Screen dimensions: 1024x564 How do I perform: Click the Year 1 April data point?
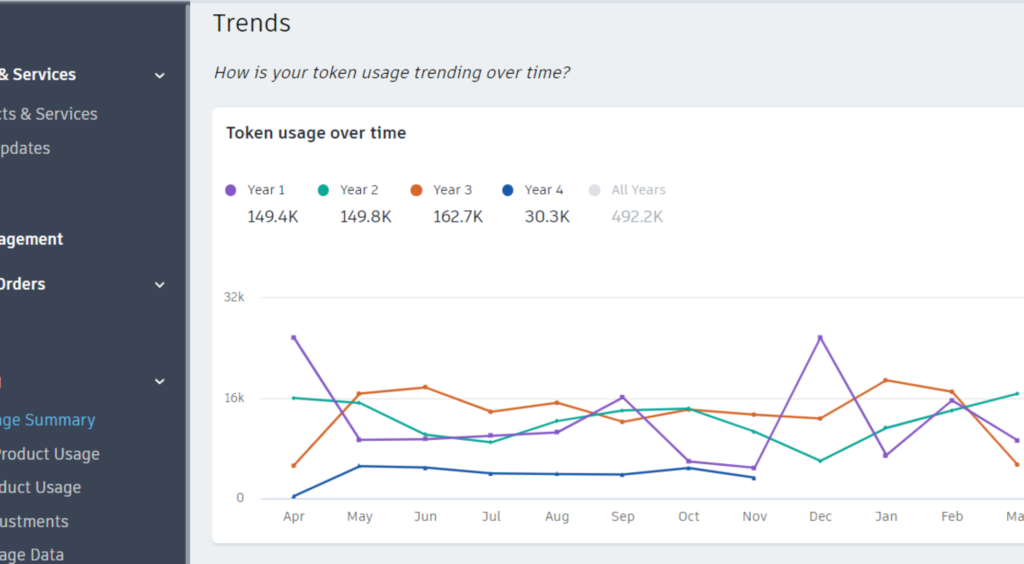pyautogui.click(x=294, y=337)
